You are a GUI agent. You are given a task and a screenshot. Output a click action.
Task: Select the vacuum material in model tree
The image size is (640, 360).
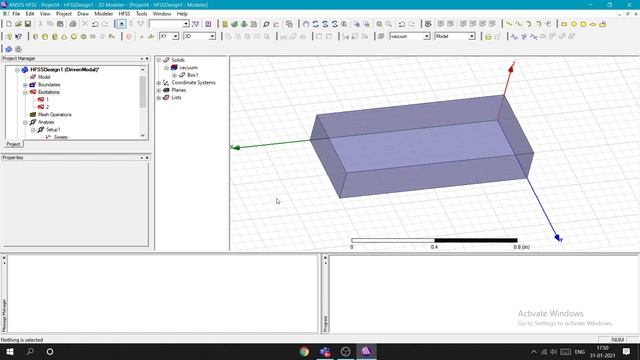189,67
